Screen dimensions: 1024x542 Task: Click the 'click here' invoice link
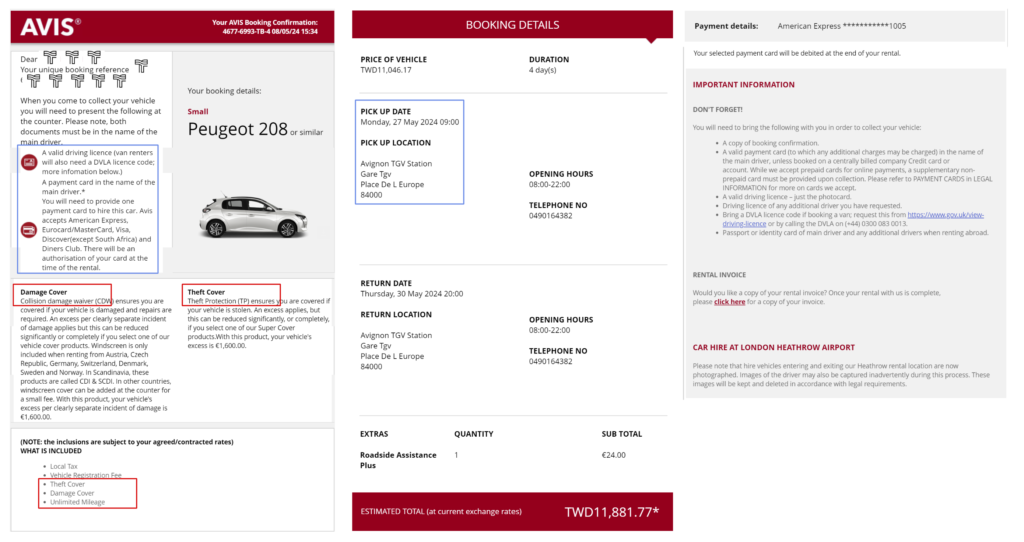729,302
